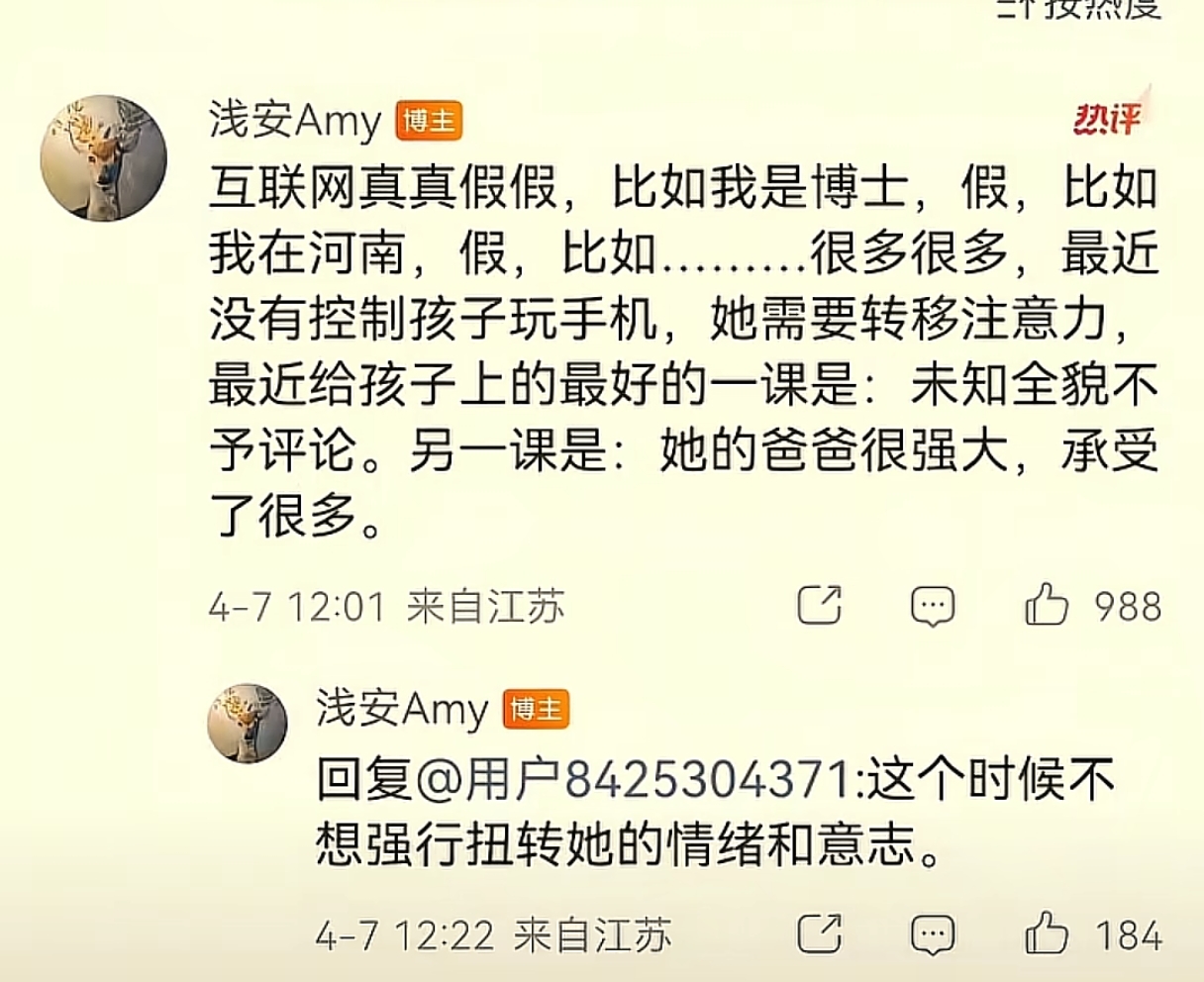Share the main comment posted at 12:01
This screenshot has width=1204, height=982.
820,604
